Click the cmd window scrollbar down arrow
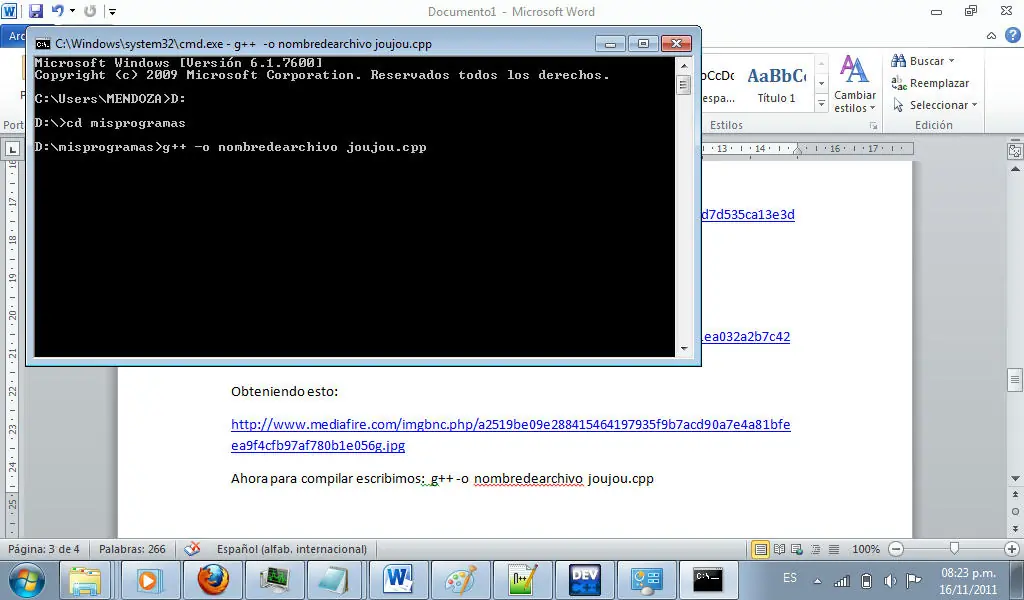The height and width of the screenshot is (600, 1024). tap(684, 349)
